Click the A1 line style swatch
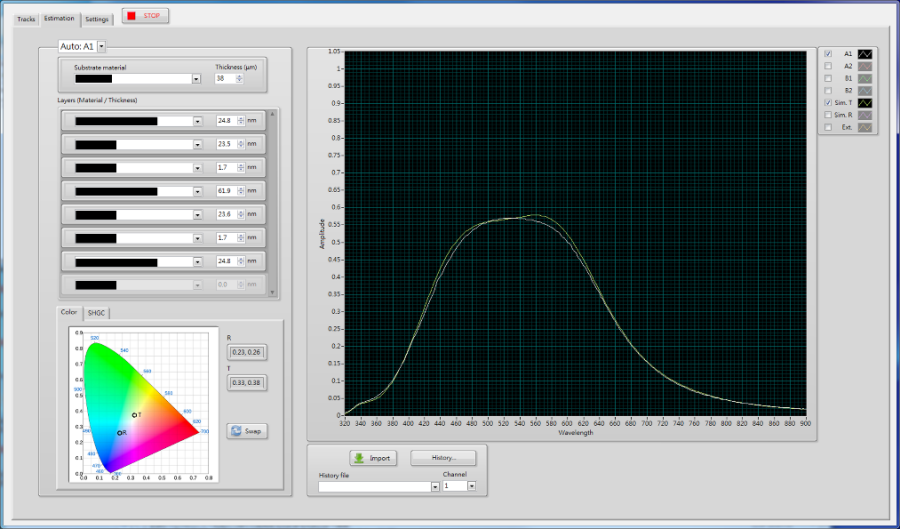900x529 pixels. point(865,54)
